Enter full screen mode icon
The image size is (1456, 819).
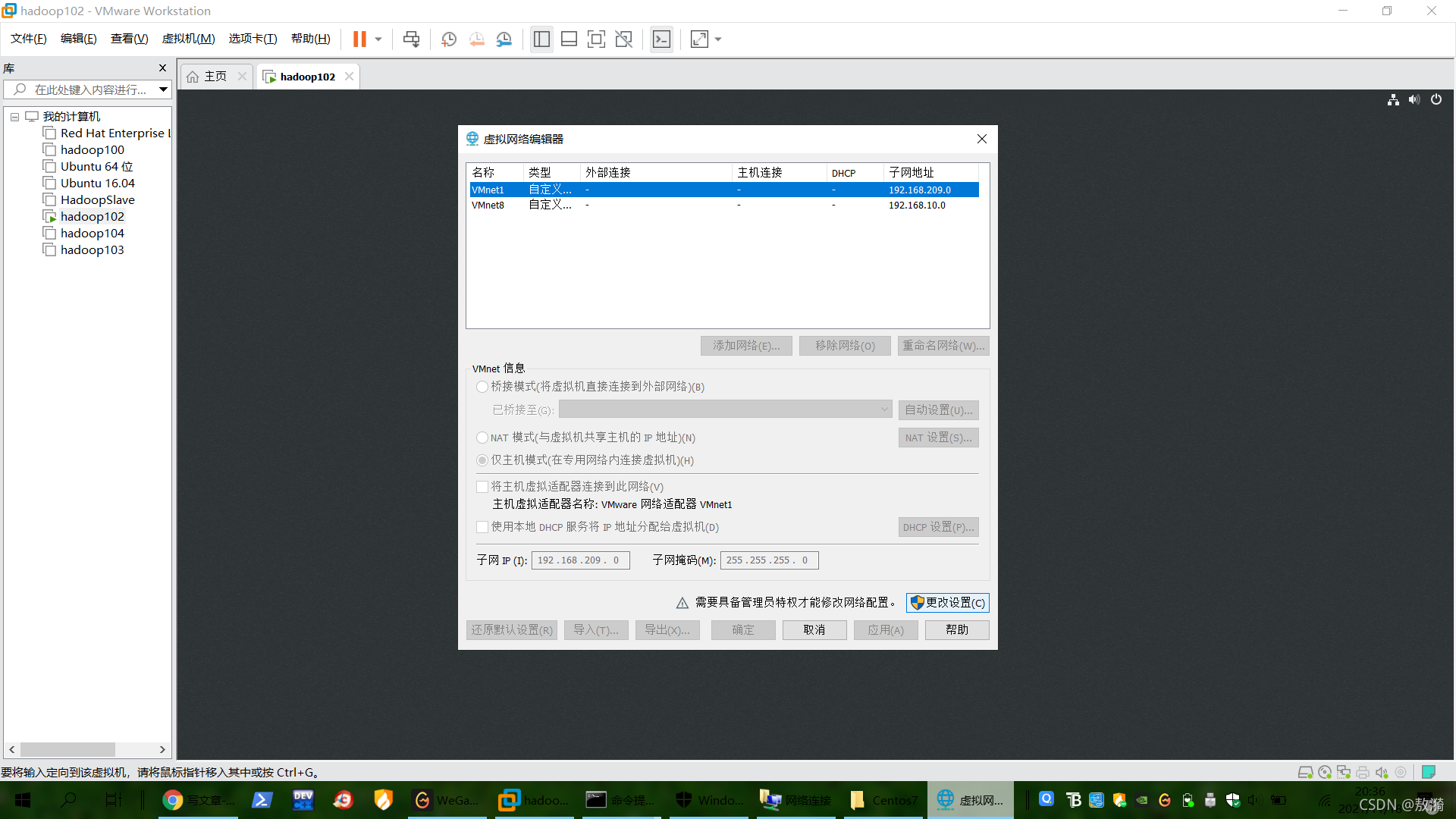(596, 39)
